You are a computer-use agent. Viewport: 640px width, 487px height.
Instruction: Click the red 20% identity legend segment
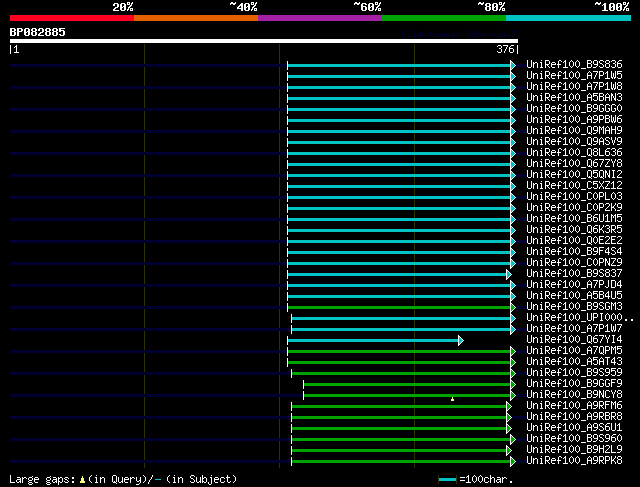[x=72, y=18]
